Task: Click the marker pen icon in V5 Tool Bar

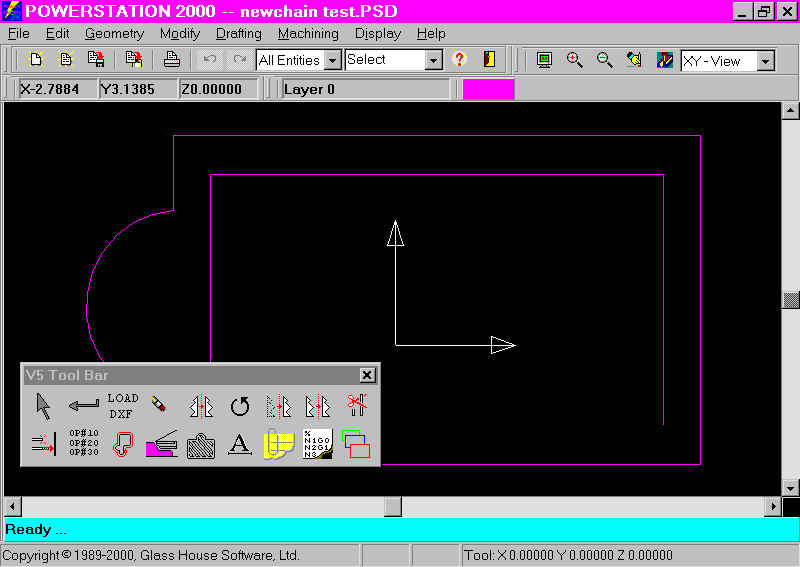Action: point(159,404)
